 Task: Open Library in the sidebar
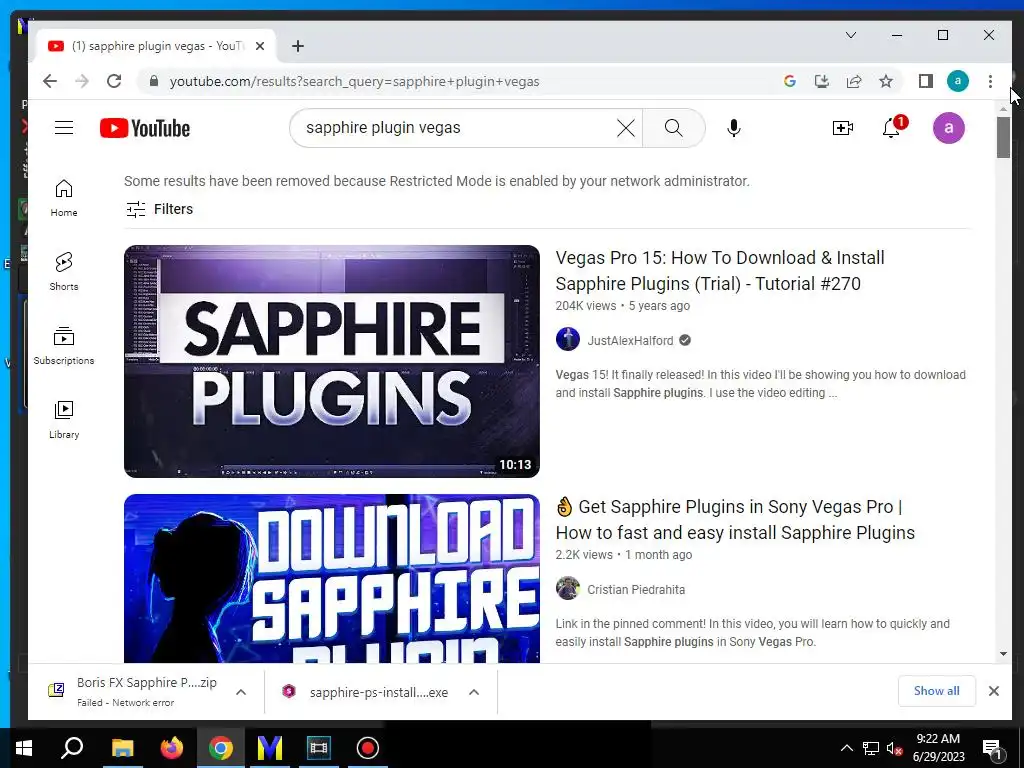click(x=64, y=420)
